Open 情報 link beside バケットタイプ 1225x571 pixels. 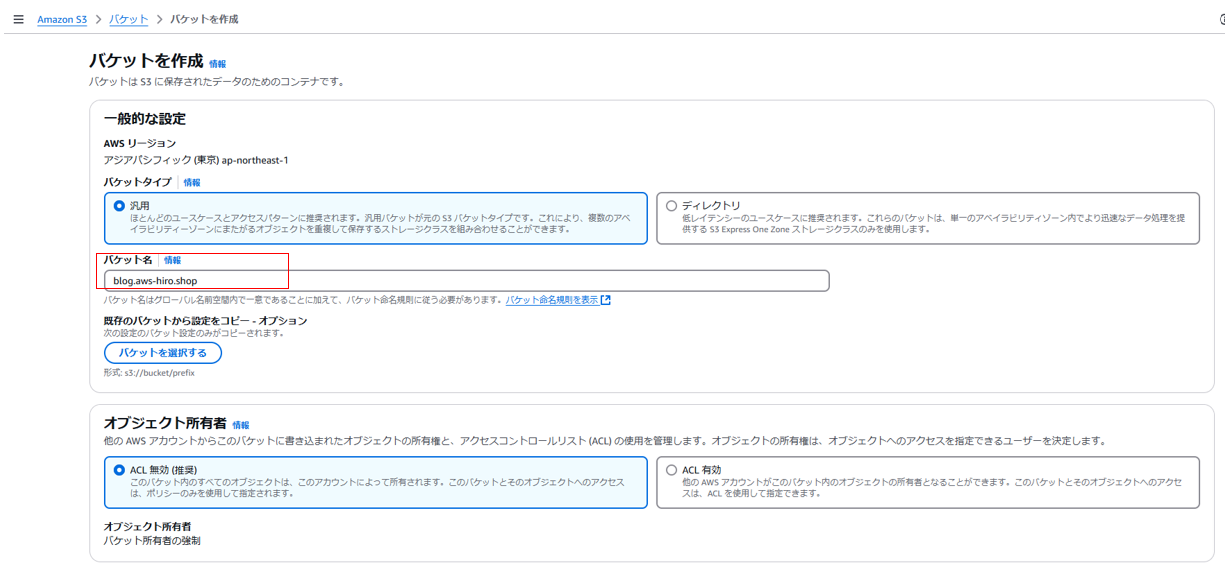192,183
